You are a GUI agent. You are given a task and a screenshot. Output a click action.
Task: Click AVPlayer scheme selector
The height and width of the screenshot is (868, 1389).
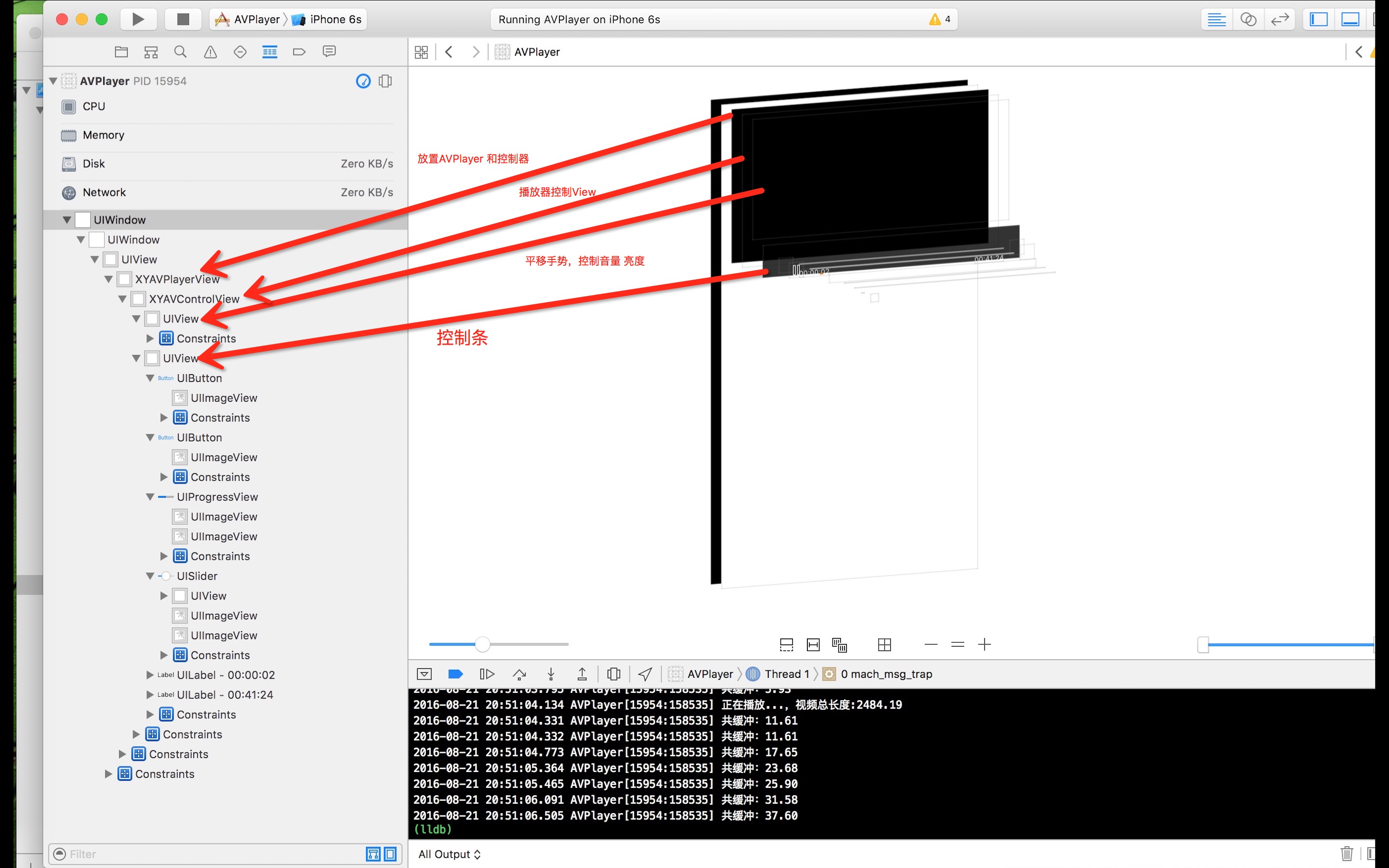[x=247, y=19]
